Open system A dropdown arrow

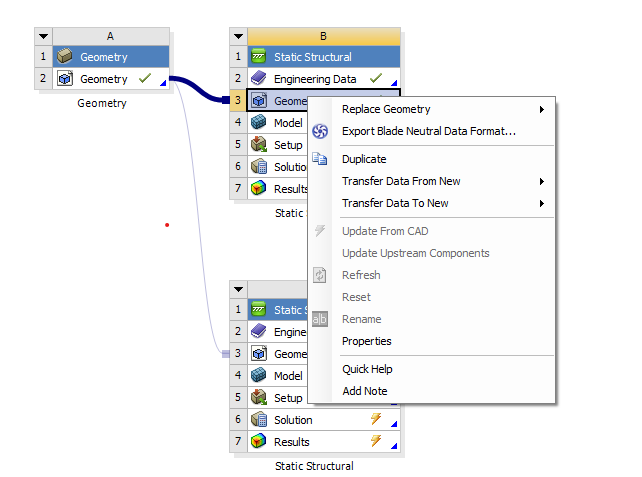43,36
